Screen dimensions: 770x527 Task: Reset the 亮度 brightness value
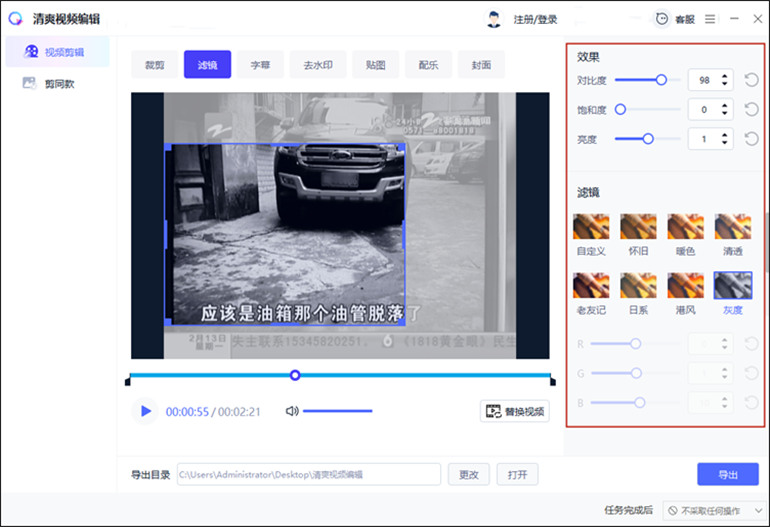(x=751, y=139)
